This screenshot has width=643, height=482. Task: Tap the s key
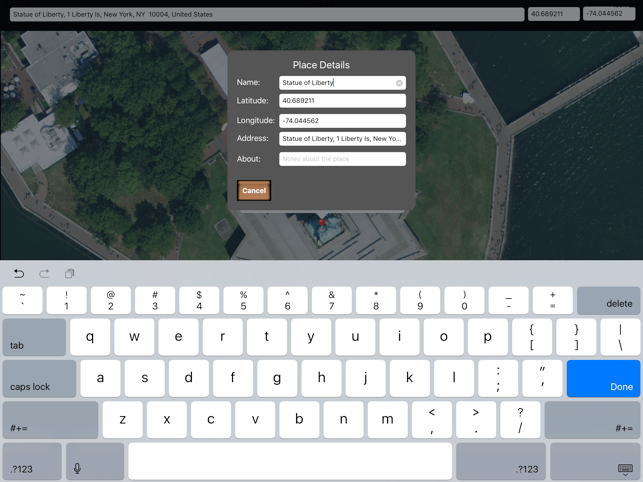145,379
